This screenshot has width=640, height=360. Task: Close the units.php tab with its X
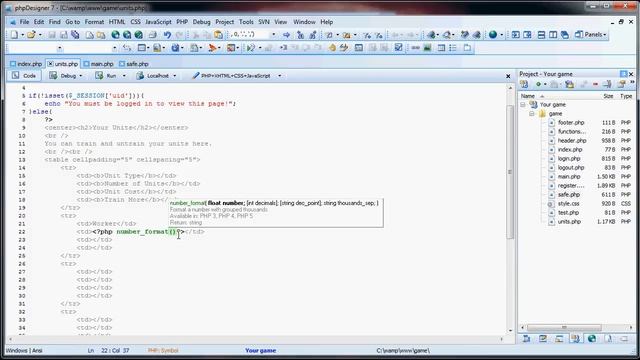(x=51, y=64)
